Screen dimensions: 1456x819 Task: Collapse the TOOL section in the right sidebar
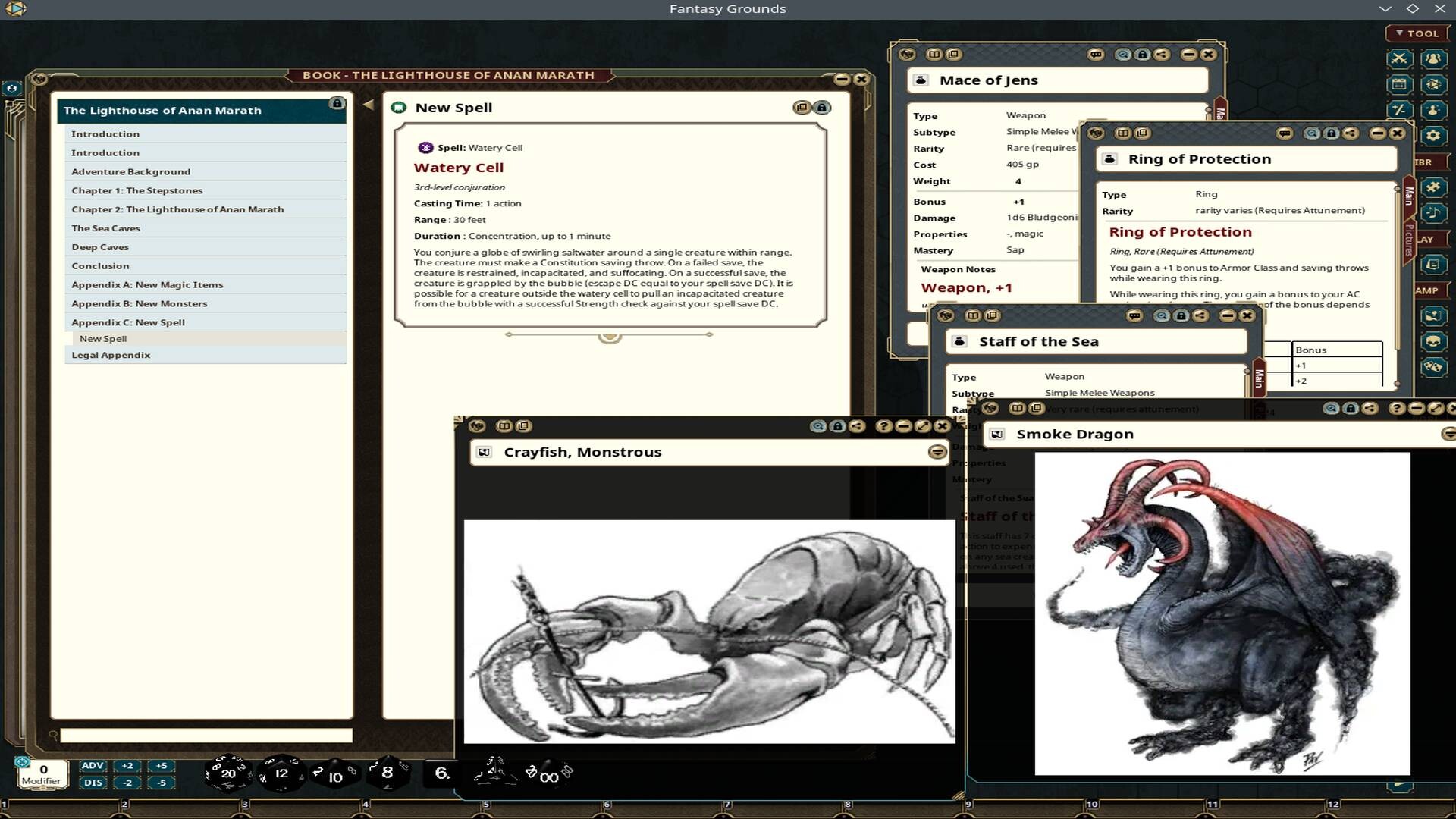[x=1401, y=33]
